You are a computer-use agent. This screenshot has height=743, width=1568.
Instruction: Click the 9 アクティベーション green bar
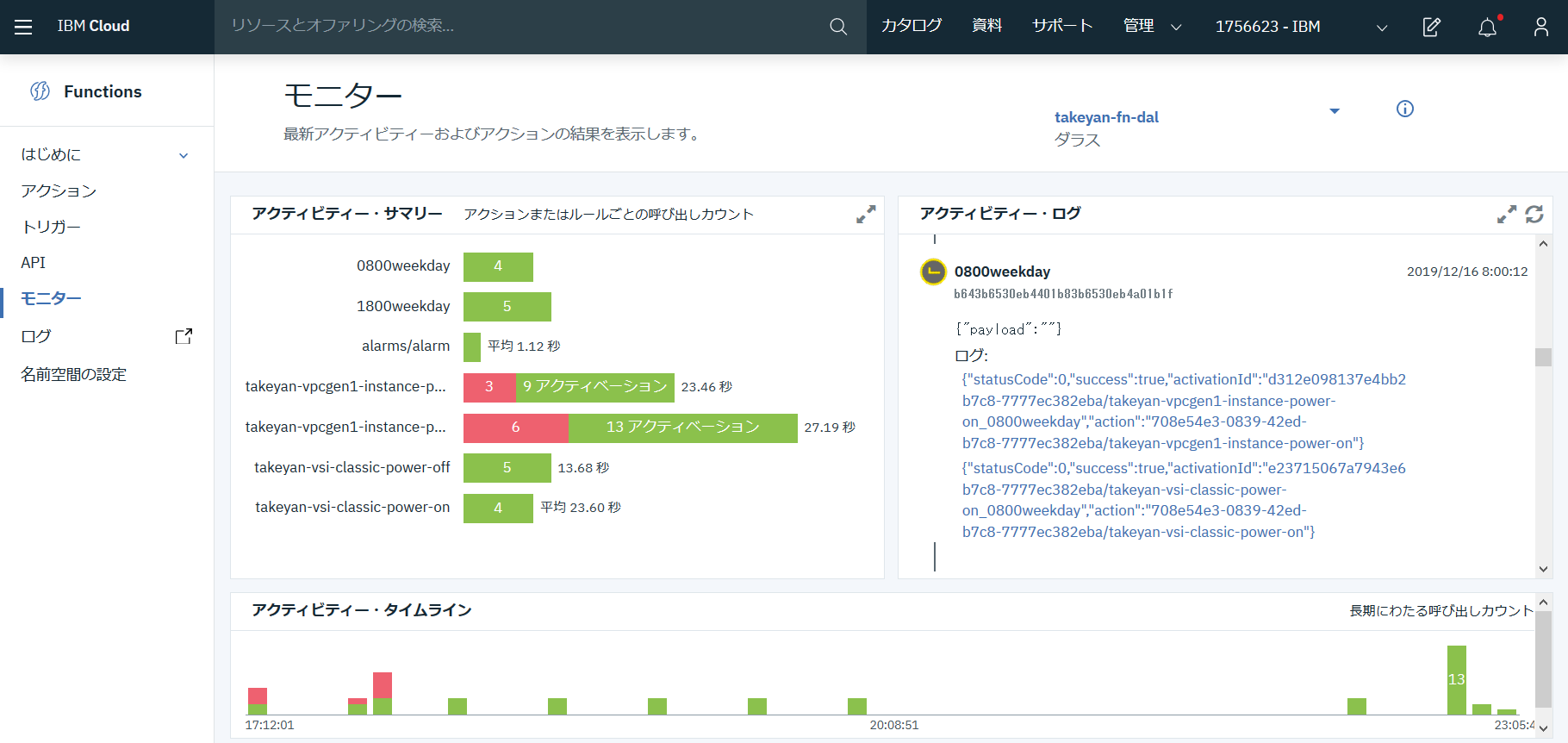pos(595,387)
